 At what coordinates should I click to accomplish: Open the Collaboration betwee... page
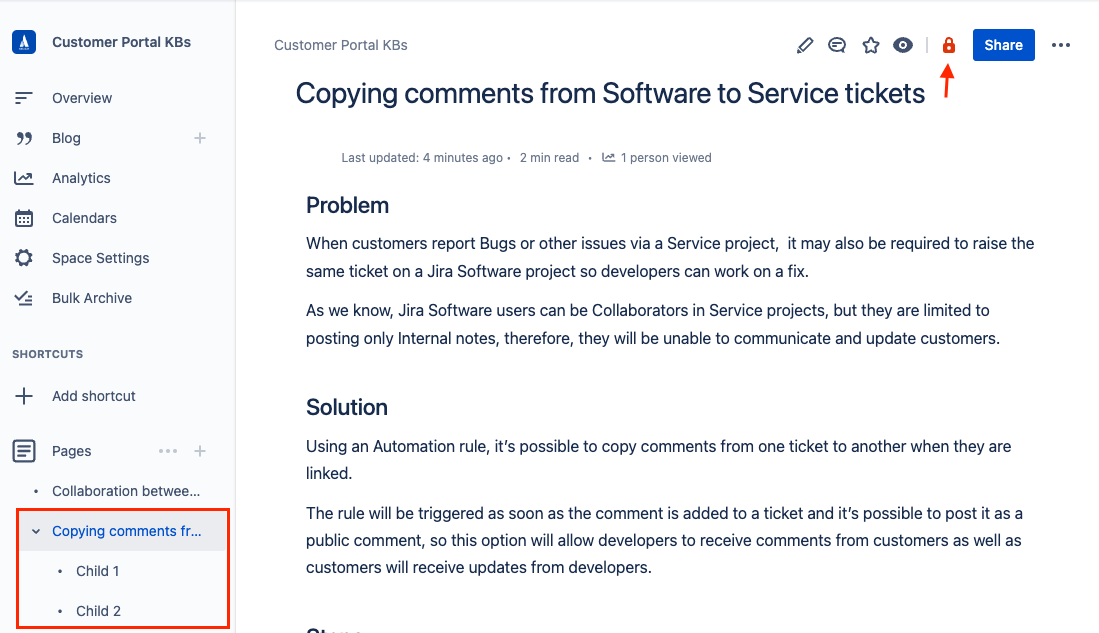pos(125,491)
